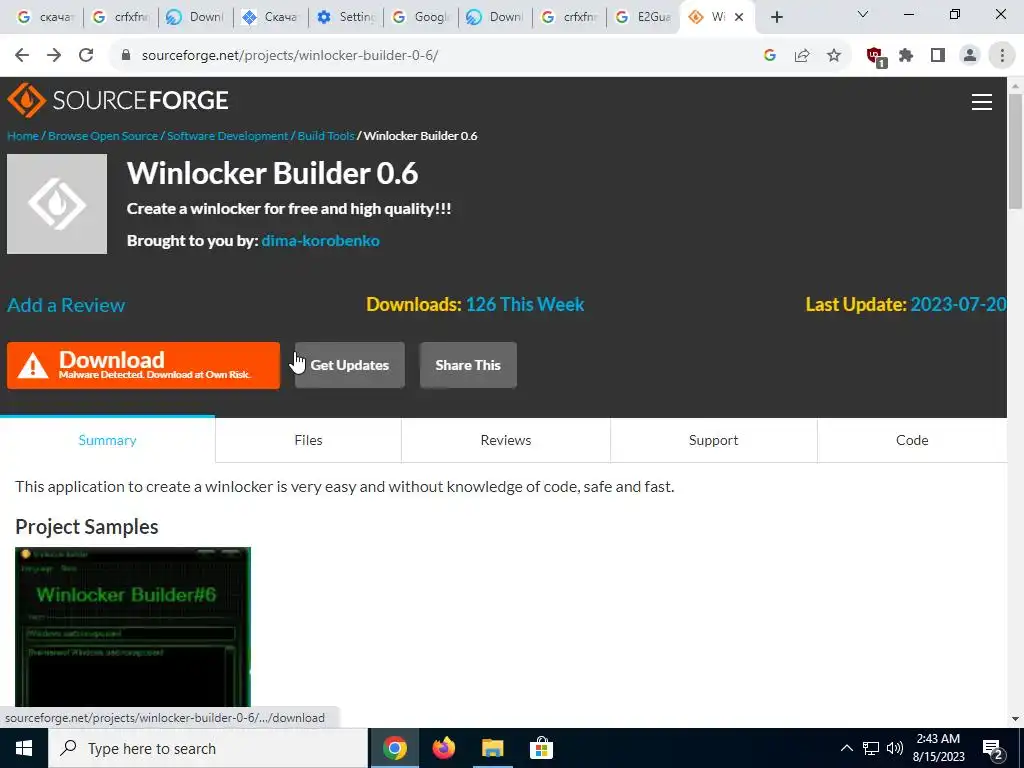Screen dimensions: 1024x768
Task: Open Chrome from the taskbar
Action: (x=394, y=748)
